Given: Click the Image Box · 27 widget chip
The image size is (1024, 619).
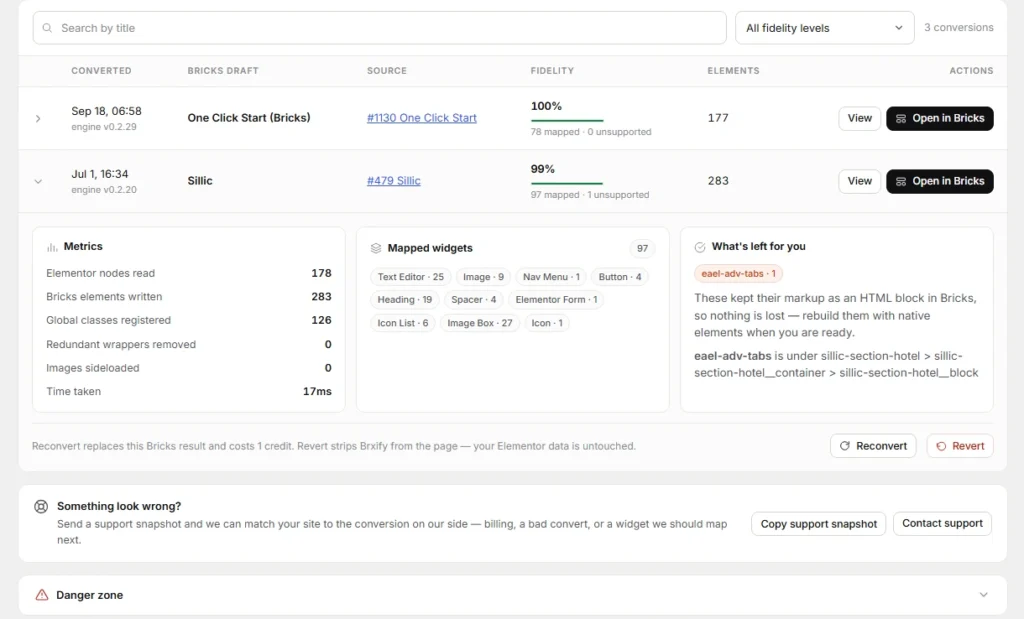Looking at the screenshot, I should [479, 323].
